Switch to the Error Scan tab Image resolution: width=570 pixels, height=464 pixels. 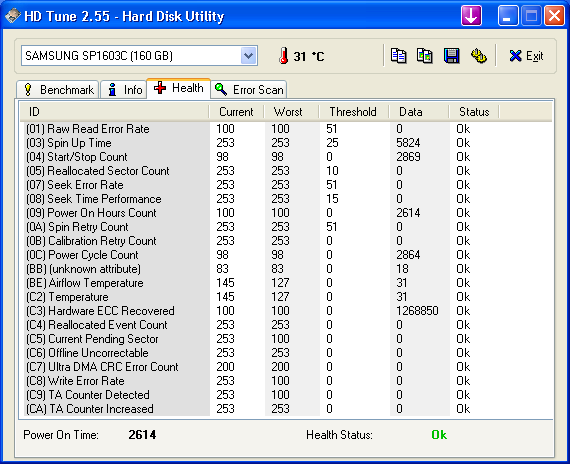pyautogui.click(x=249, y=89)
